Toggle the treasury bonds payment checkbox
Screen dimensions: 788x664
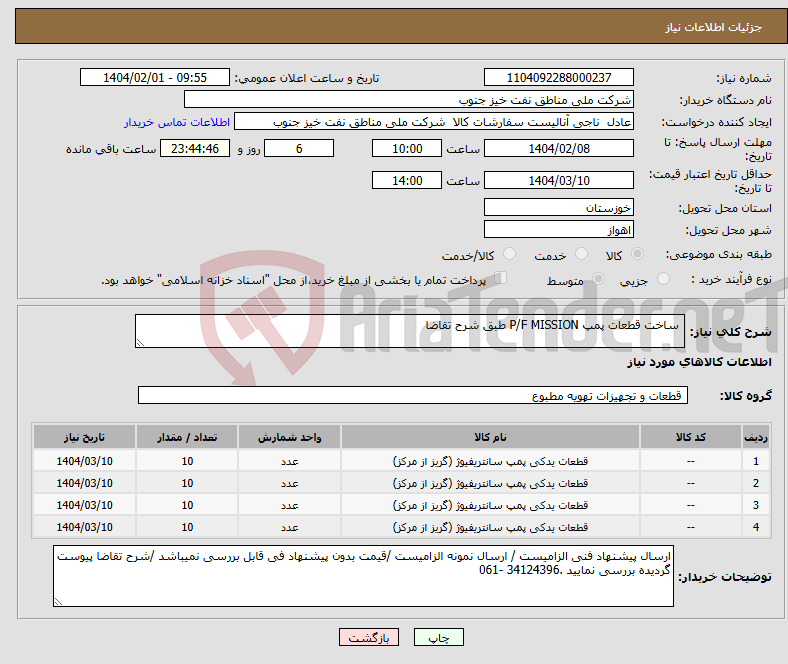tap(502, 280)
